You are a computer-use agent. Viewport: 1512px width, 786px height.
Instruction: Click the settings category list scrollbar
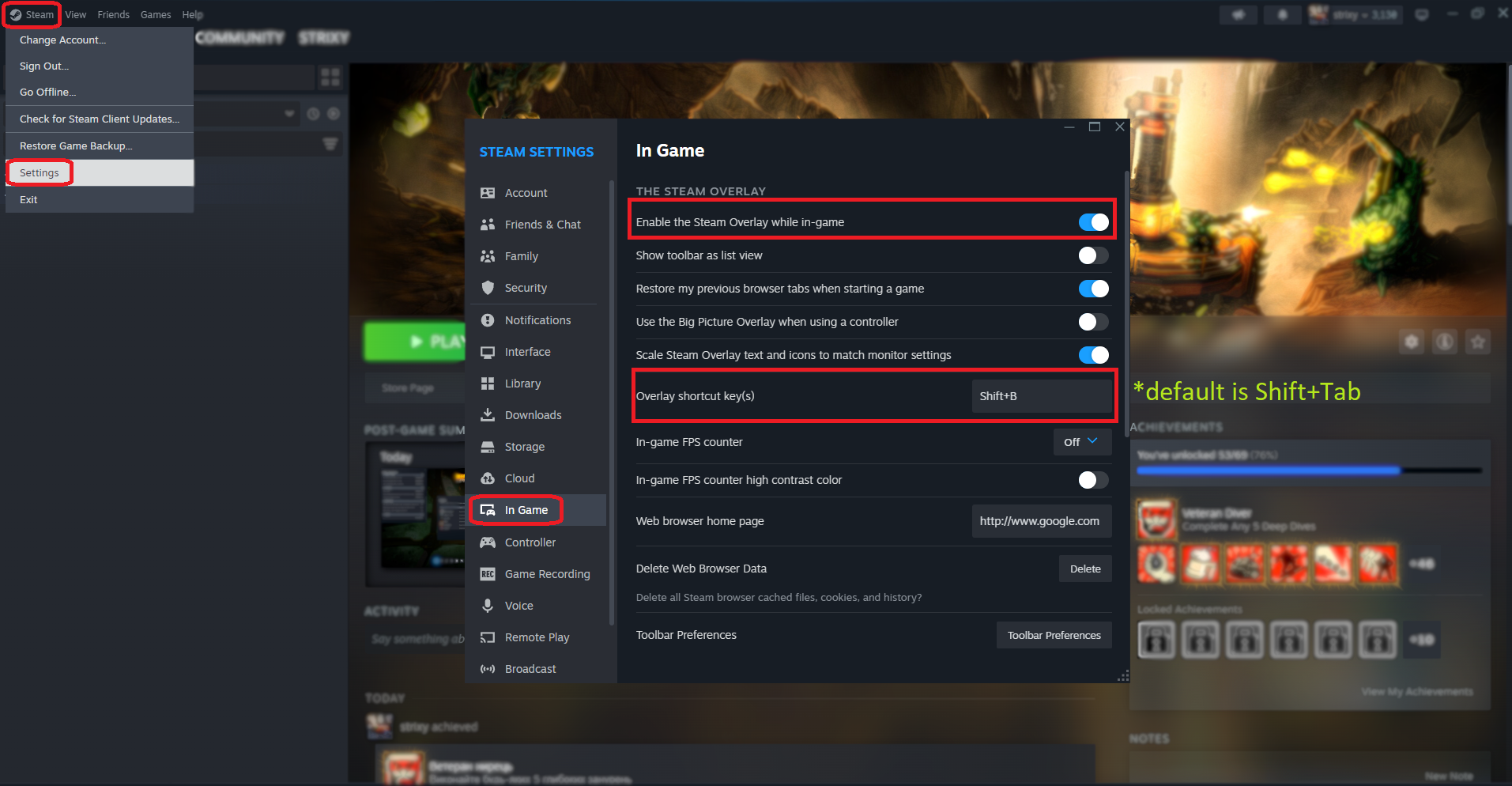tap(611, 402)
